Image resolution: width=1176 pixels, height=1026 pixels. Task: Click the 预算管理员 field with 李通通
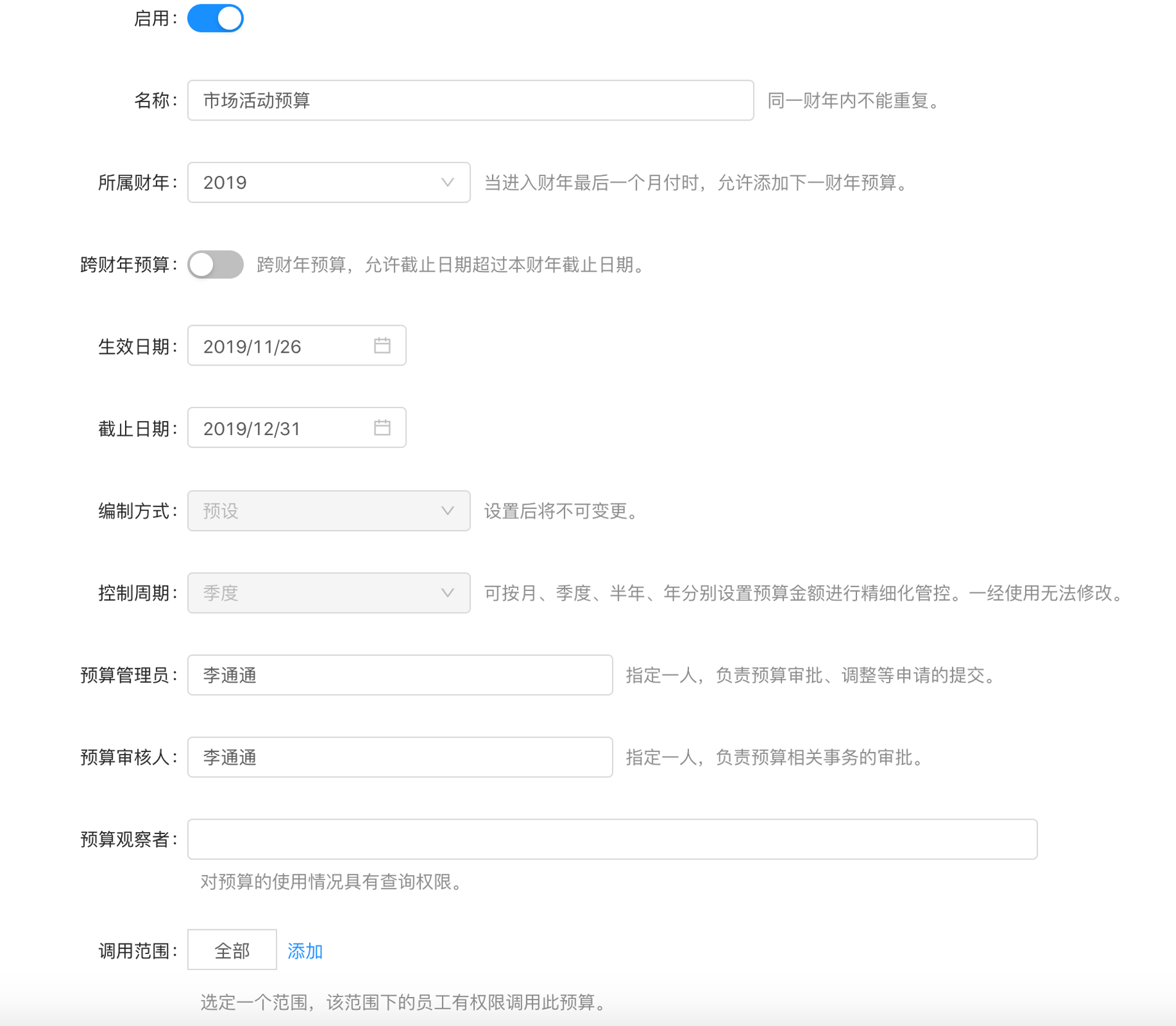(x=400, y=675)
